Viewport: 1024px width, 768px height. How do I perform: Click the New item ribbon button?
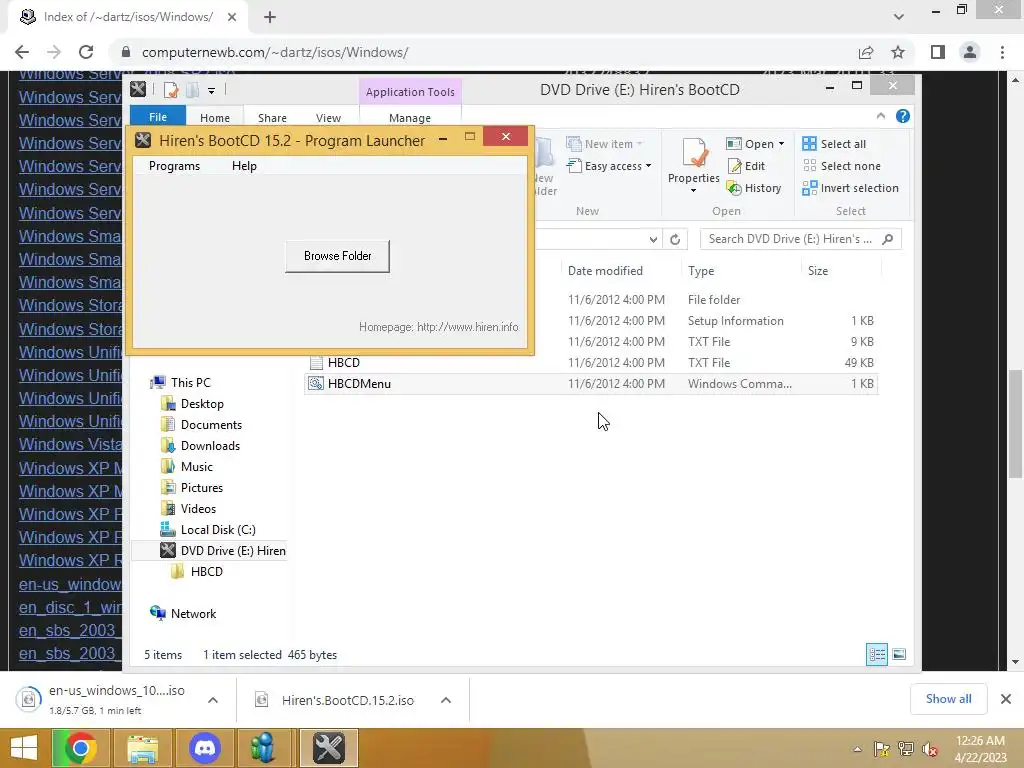coord(604,144)
